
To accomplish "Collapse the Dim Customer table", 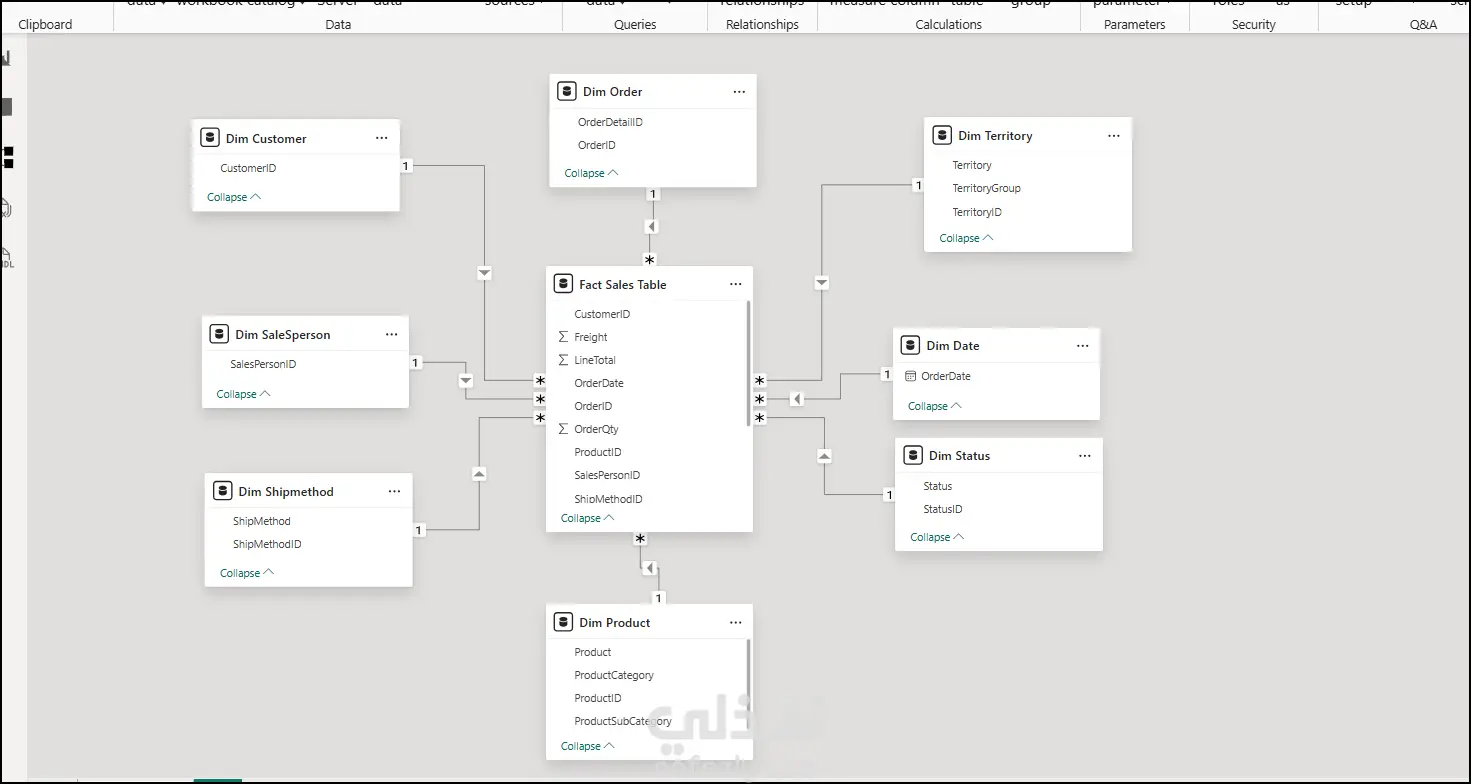I will coord(234,197).
